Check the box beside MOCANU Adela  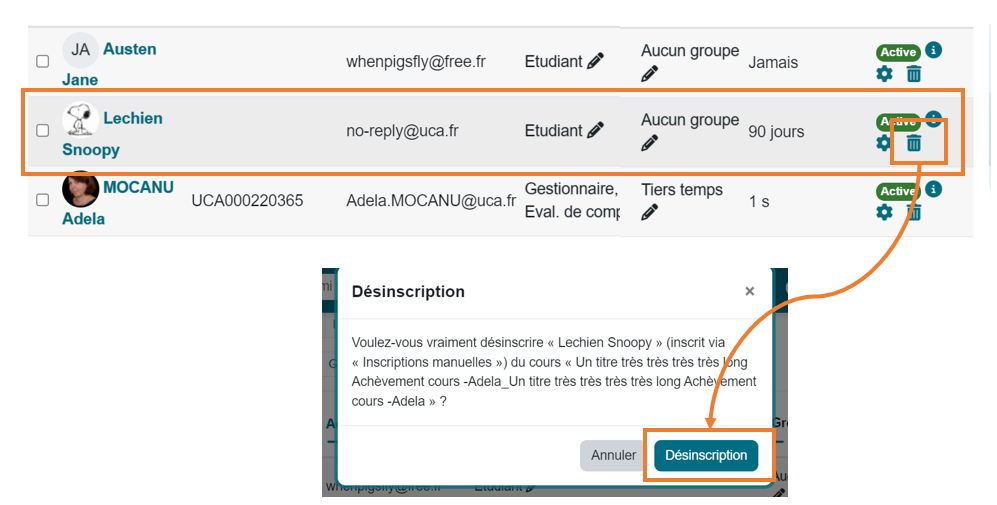(x=43, y=200)
